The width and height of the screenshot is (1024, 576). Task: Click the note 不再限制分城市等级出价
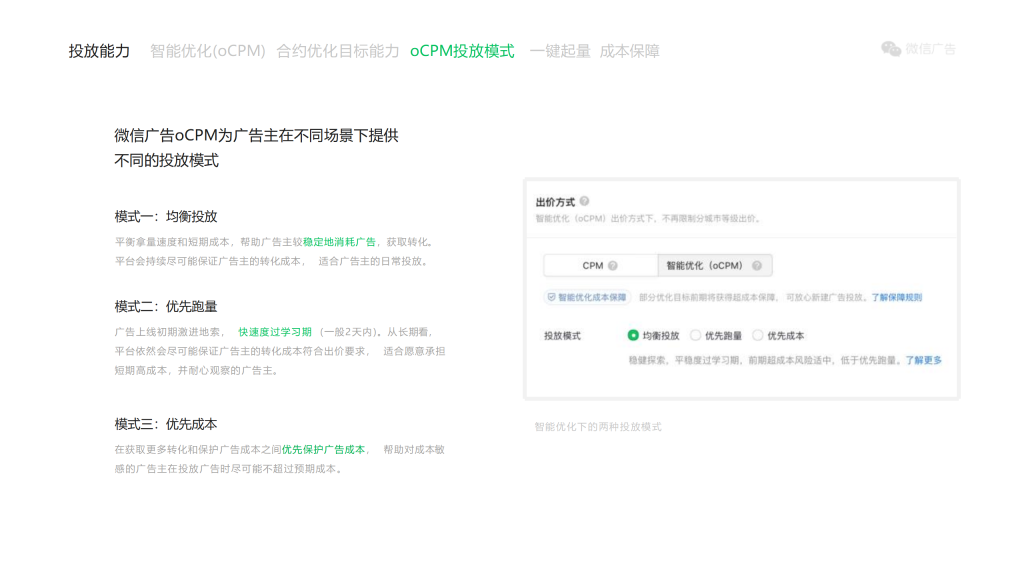712,218
